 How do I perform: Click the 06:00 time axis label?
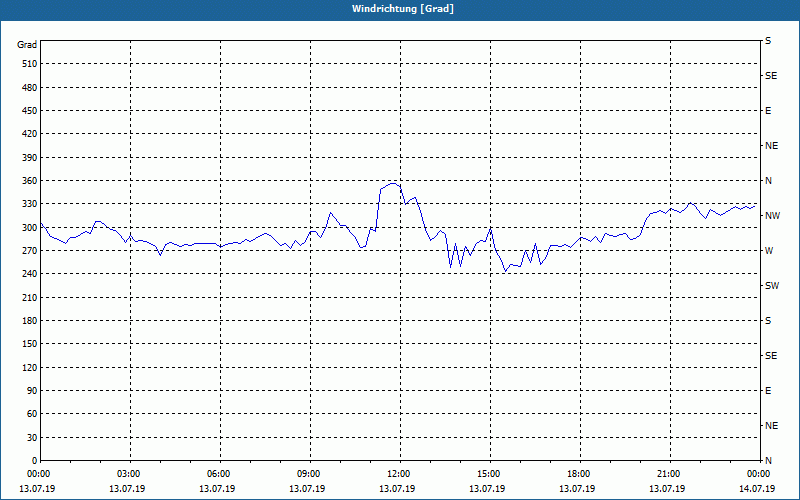(x=218, y=474)
